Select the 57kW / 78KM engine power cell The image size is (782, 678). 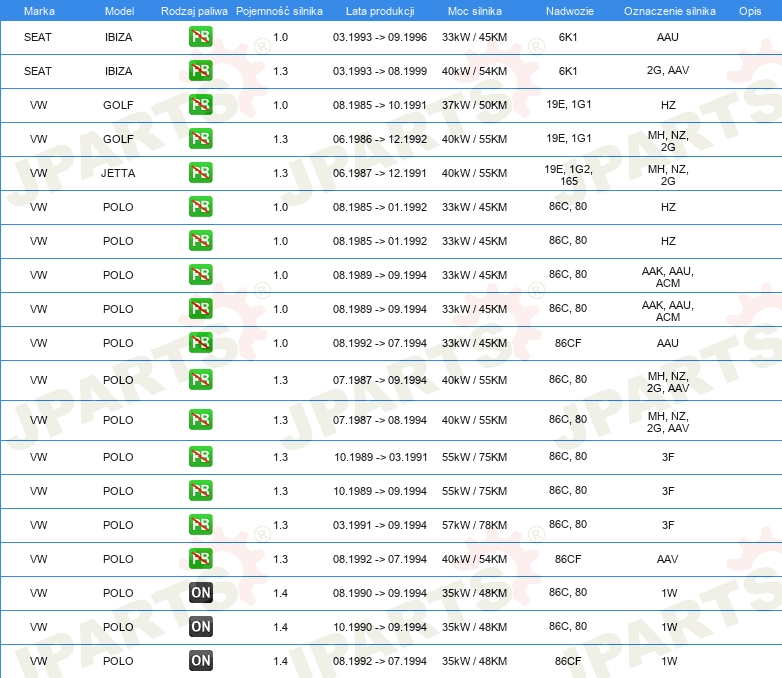[x=474, y=525]
